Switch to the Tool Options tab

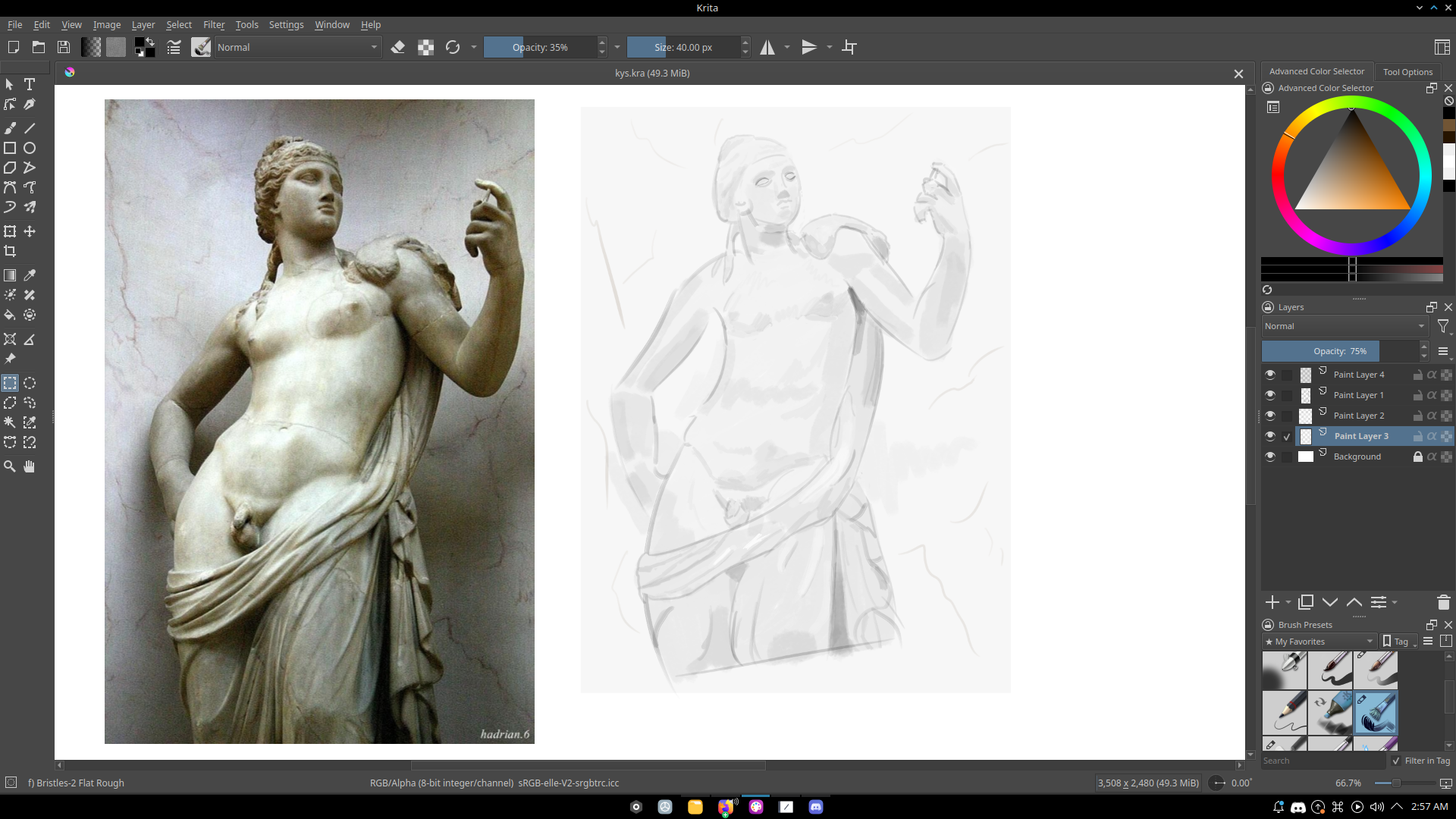tap(1407, 72)
